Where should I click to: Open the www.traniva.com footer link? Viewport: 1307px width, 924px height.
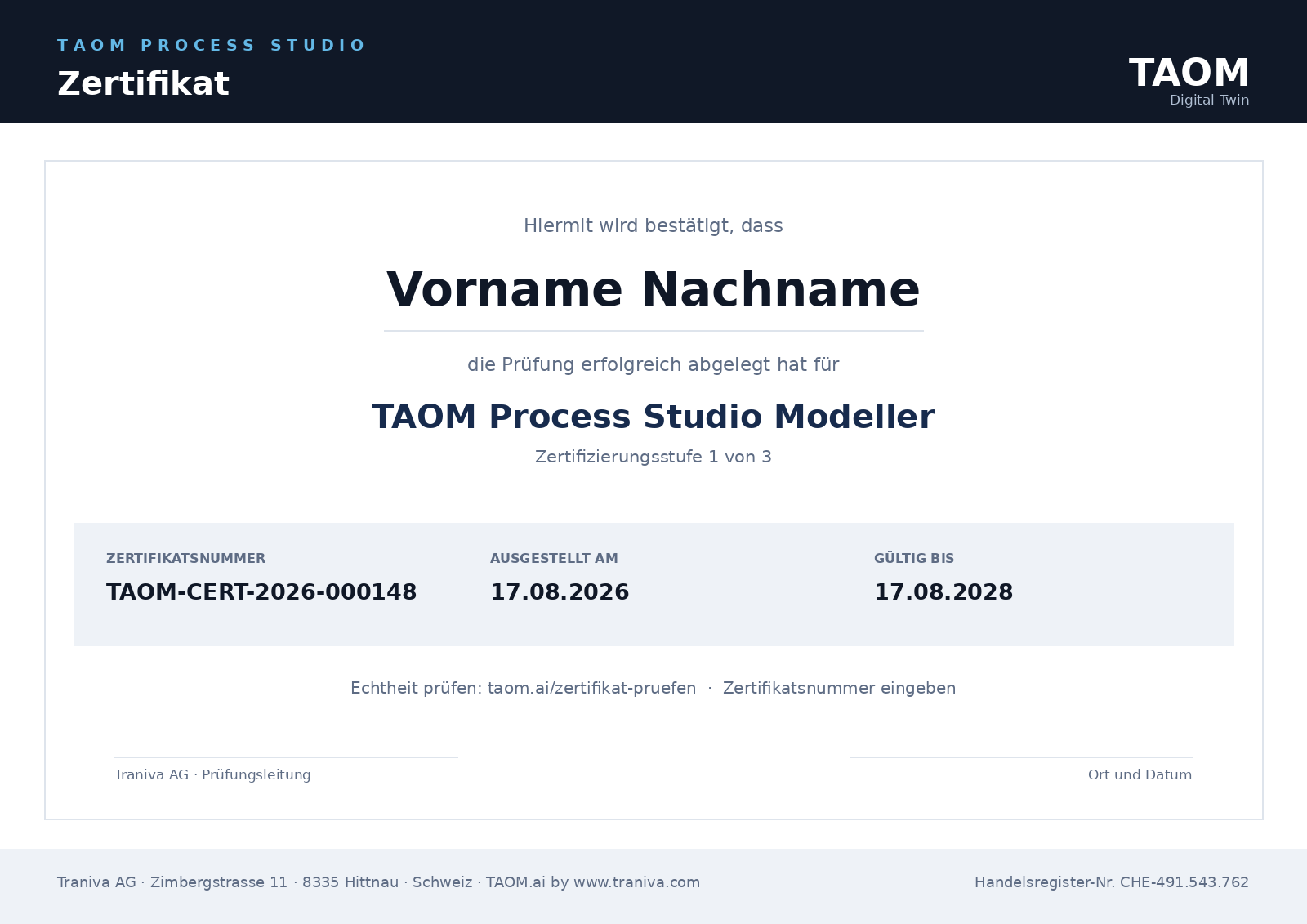coord(637,882)
